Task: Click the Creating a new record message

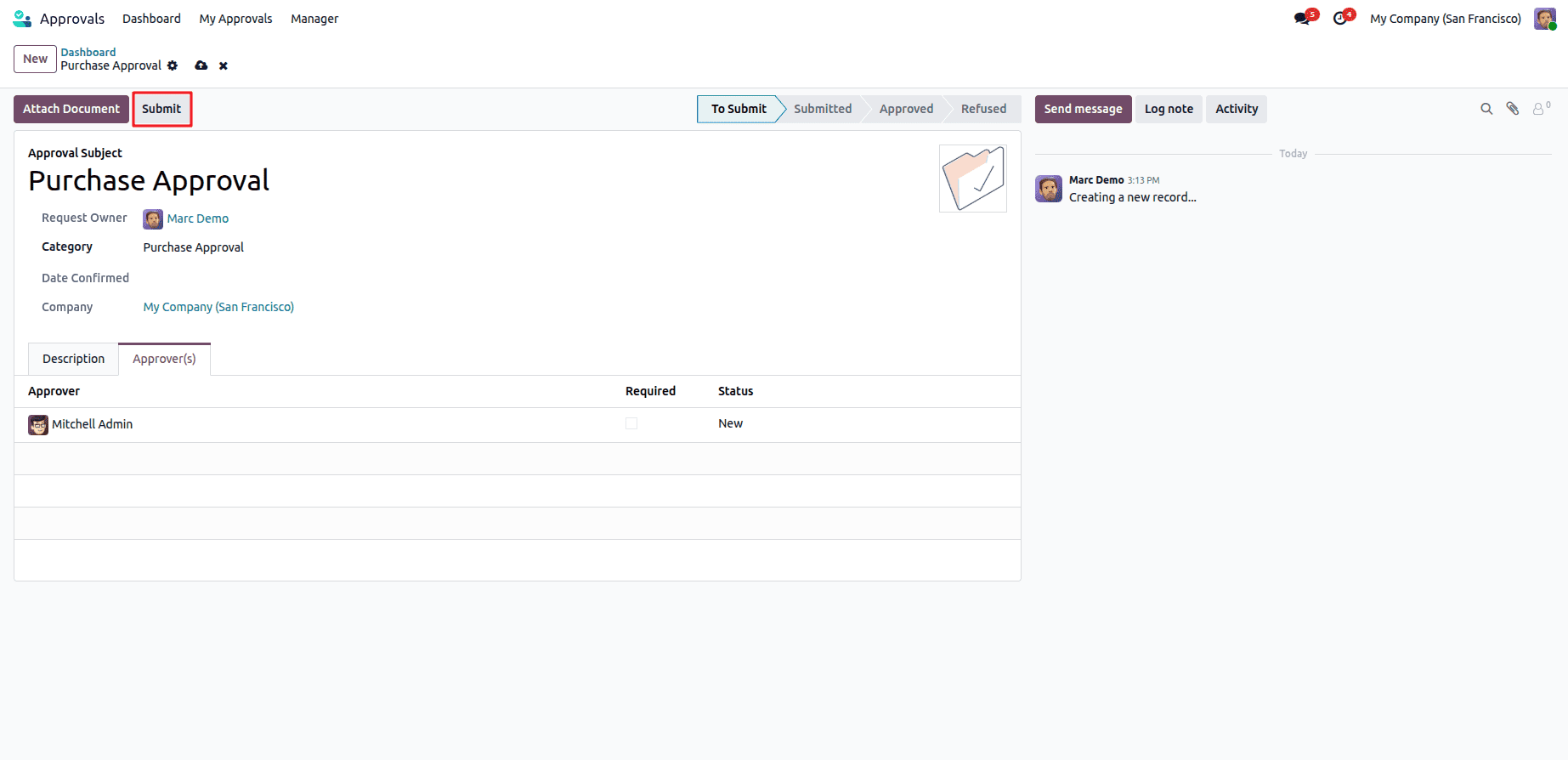Action: pyautogui.click(x=1133, y=197)
